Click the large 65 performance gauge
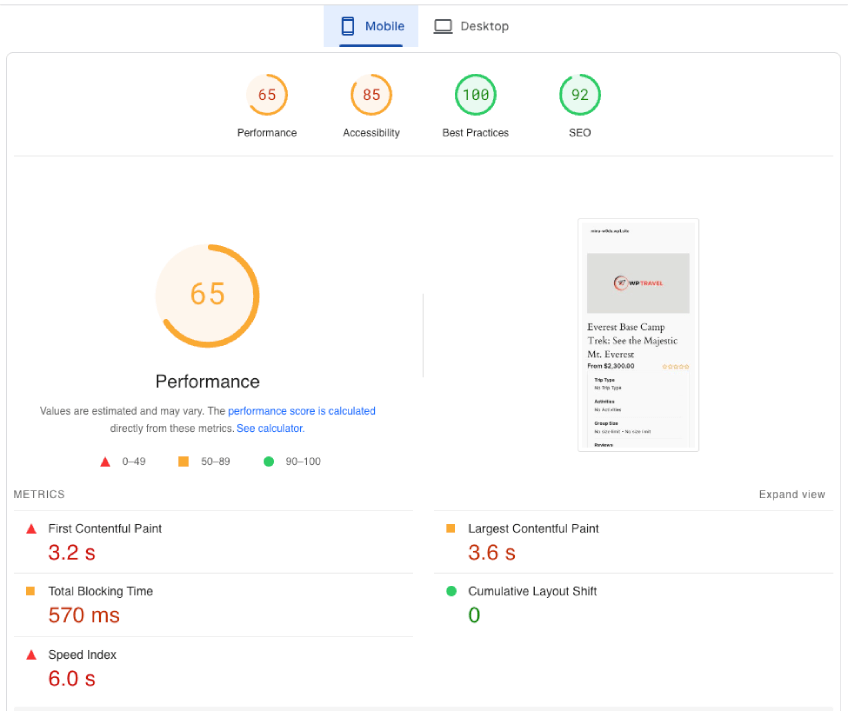 208,296
